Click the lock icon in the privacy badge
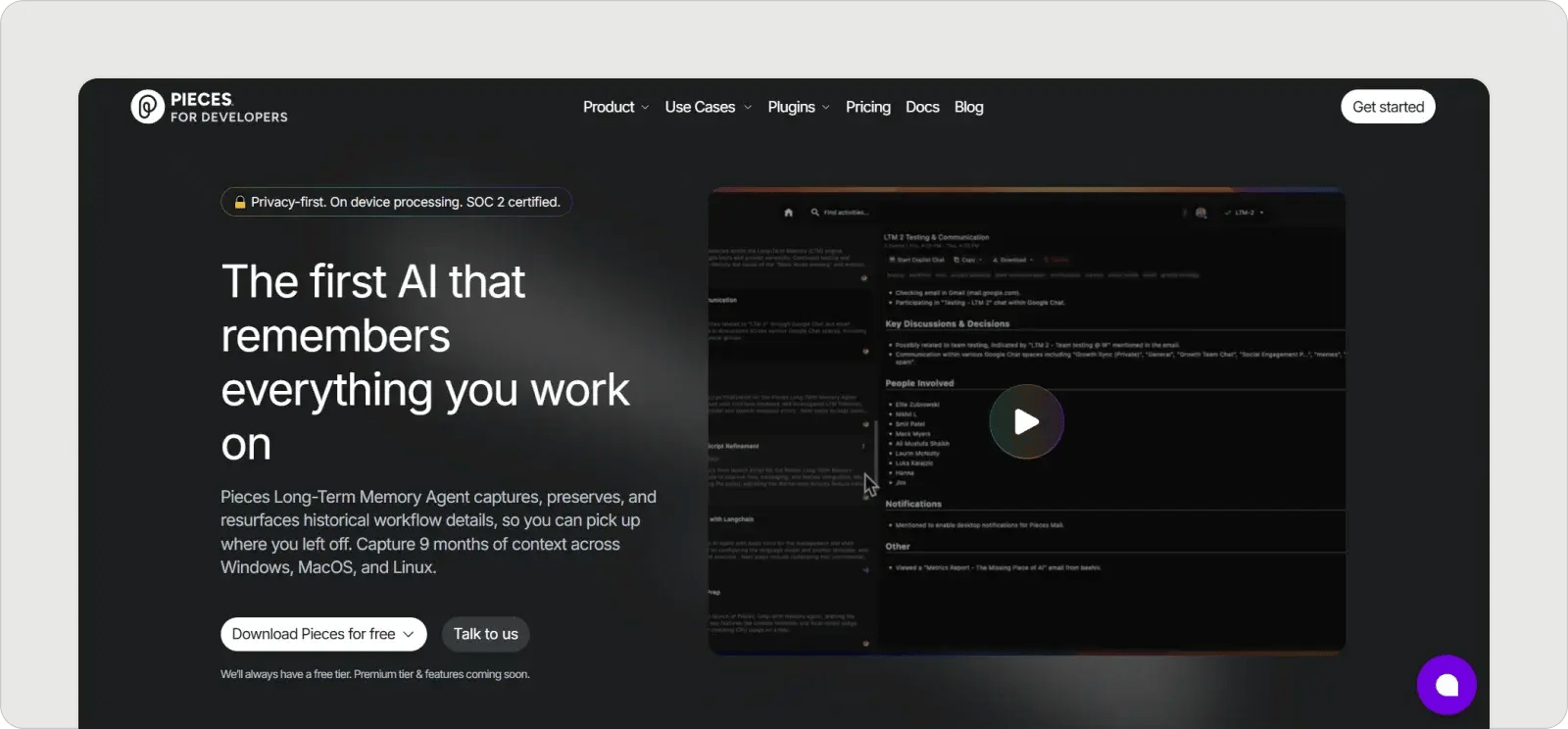1568x729 pixels. [x=239, y=203]
